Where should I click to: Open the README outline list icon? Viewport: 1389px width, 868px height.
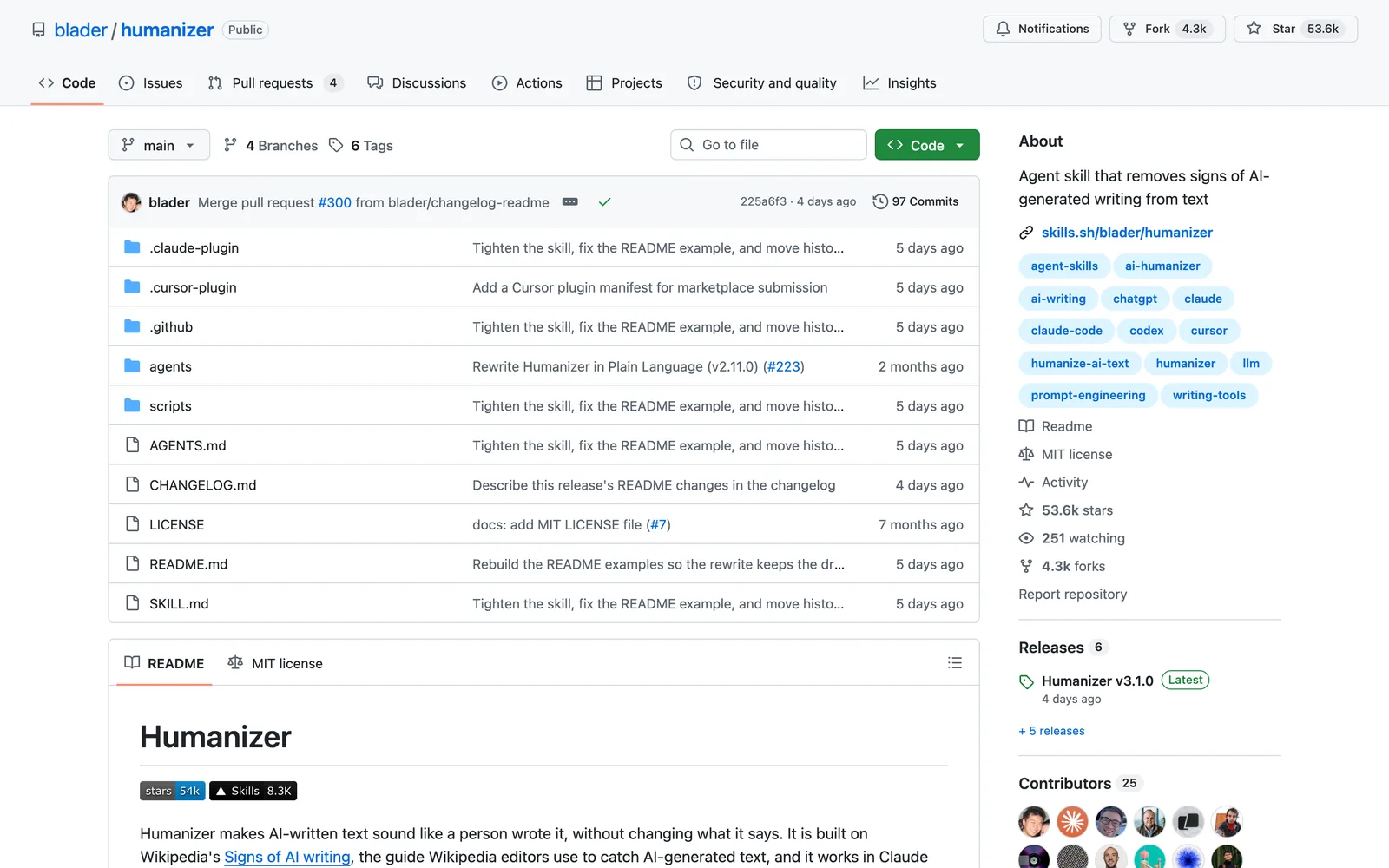[x=955, y=663]
